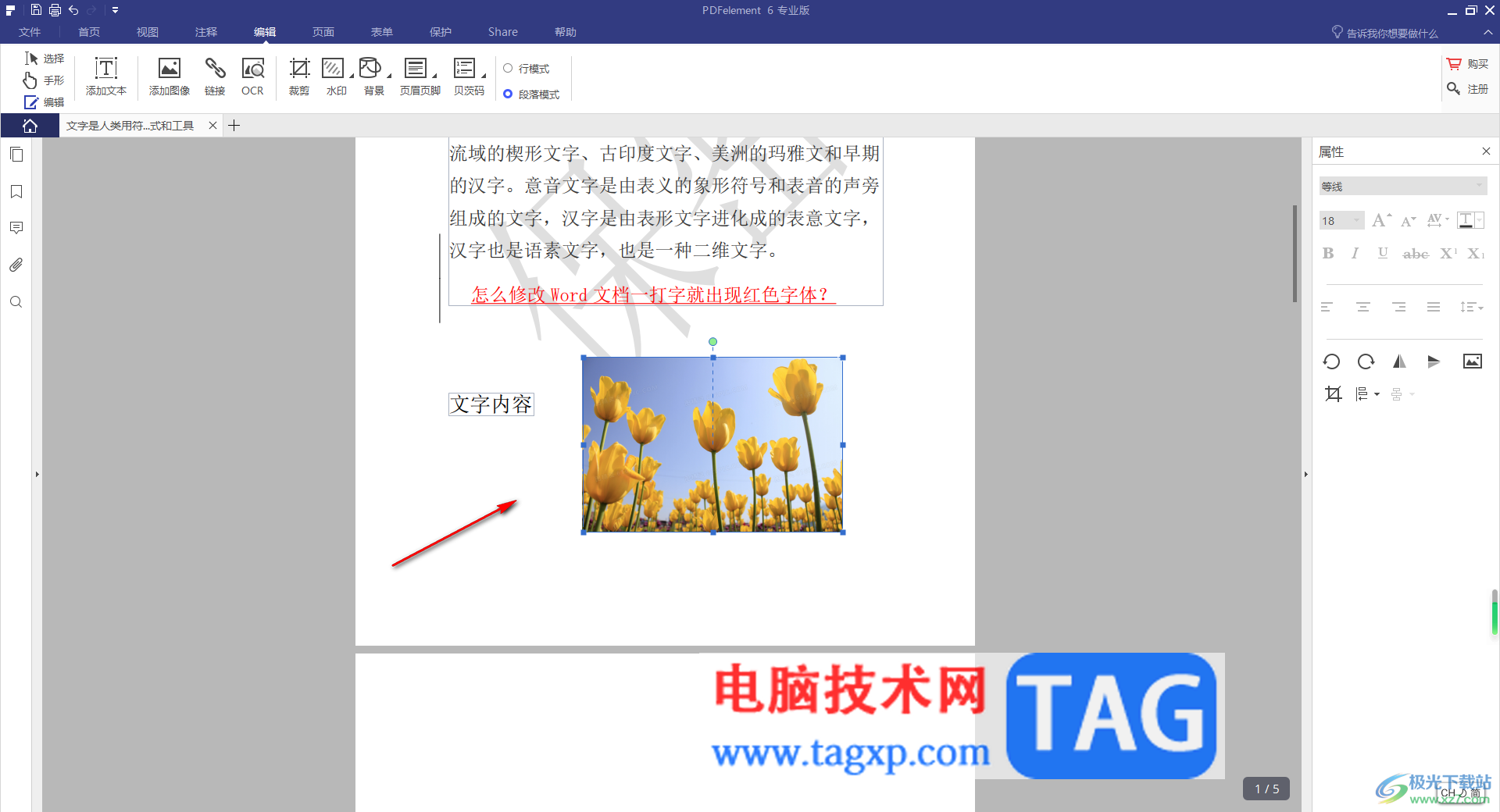1500x812 pixels.
Task: Collapse the right properties panel arrow
Action: pos(1305,474)
